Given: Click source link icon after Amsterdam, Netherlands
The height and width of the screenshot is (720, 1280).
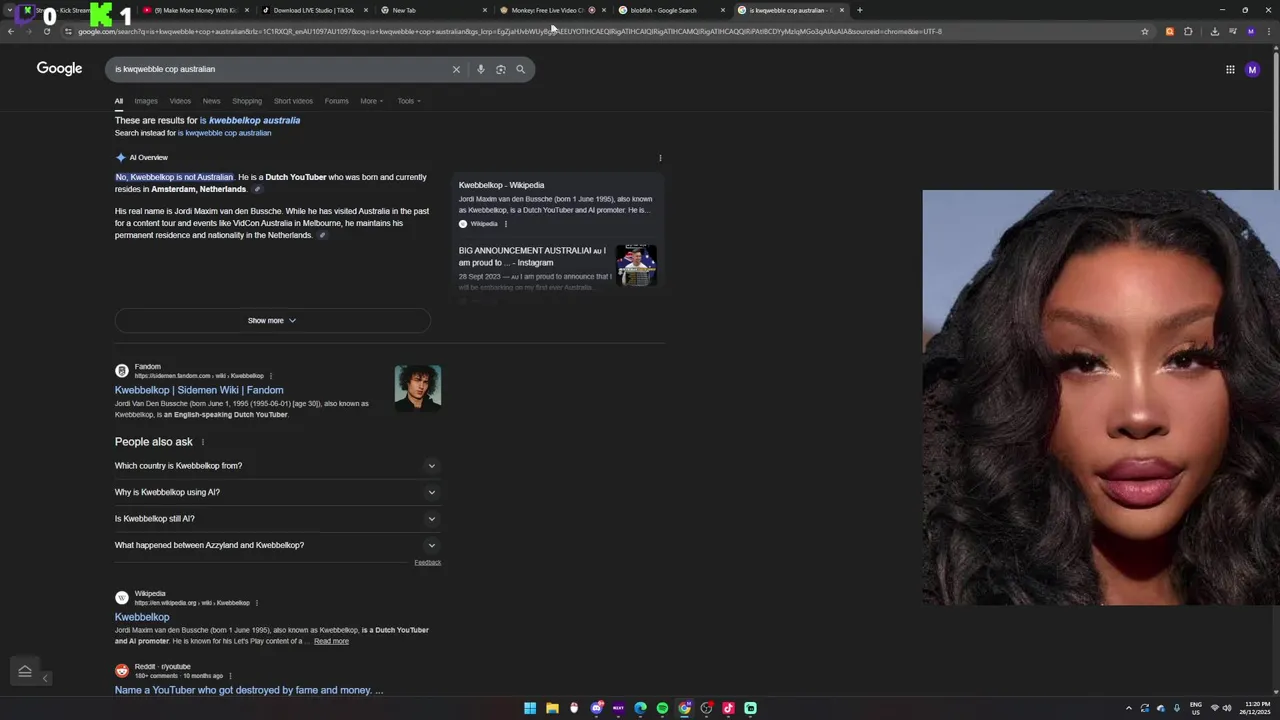Looking at the screenshot, I should [x=257, y=189].
